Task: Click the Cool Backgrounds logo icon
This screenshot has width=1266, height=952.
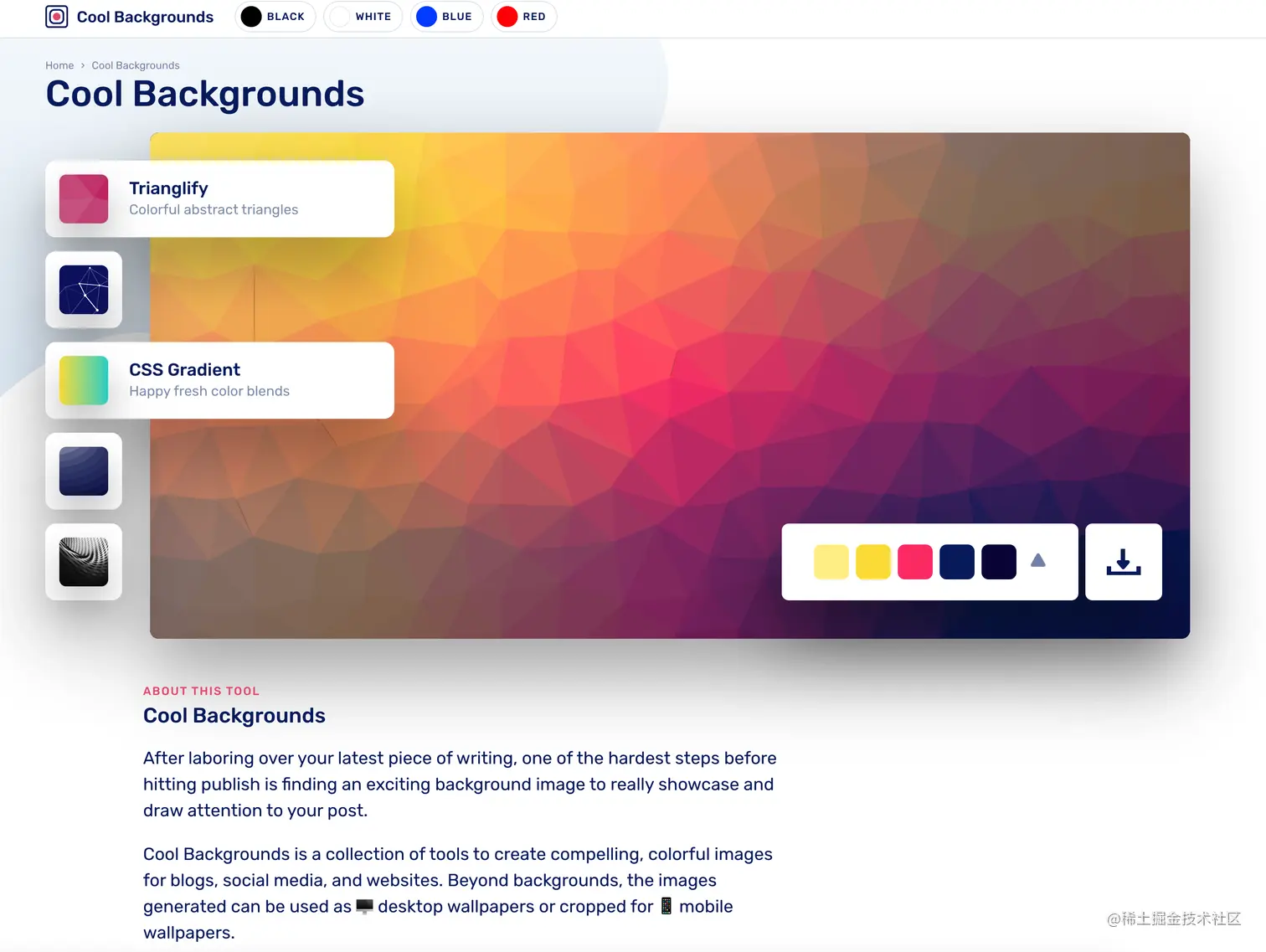Action: click(56, 17)
